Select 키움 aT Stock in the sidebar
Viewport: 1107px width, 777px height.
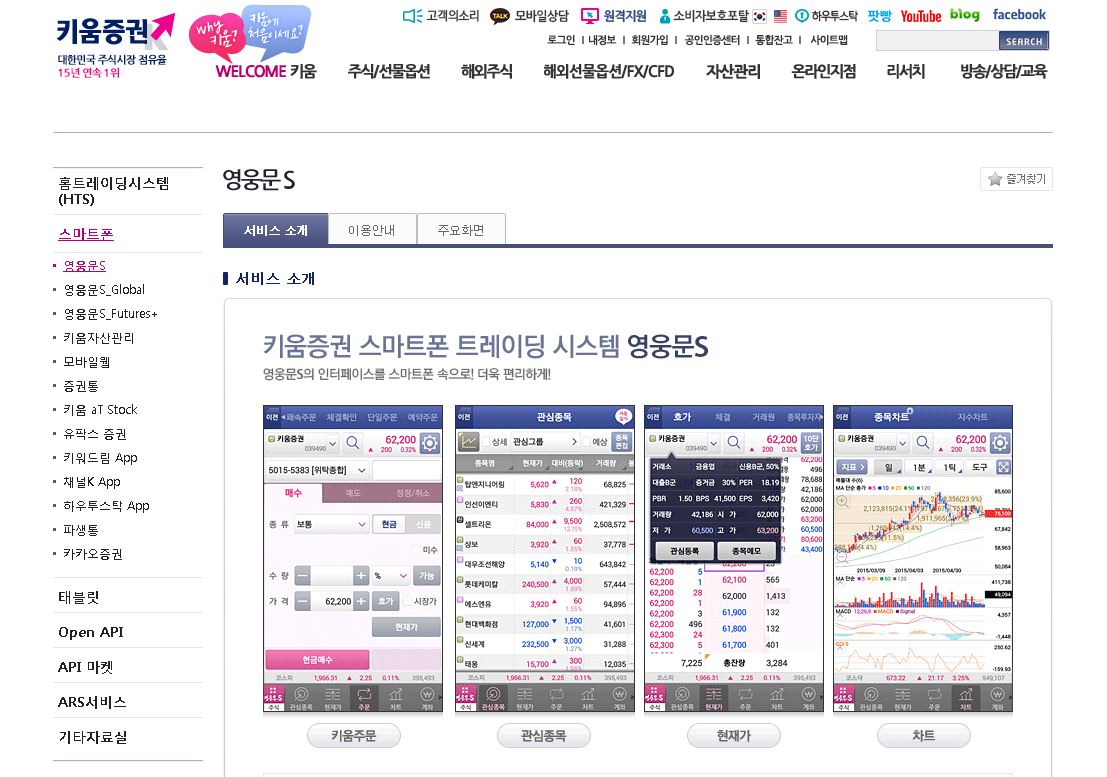tap(100, 409)
